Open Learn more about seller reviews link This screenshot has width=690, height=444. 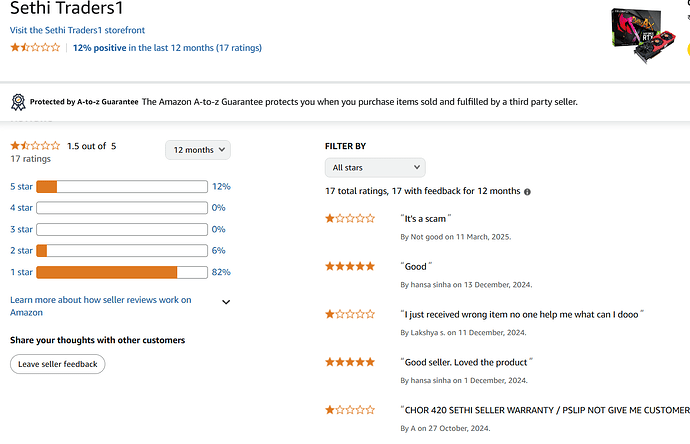click(x=100, y=306)
